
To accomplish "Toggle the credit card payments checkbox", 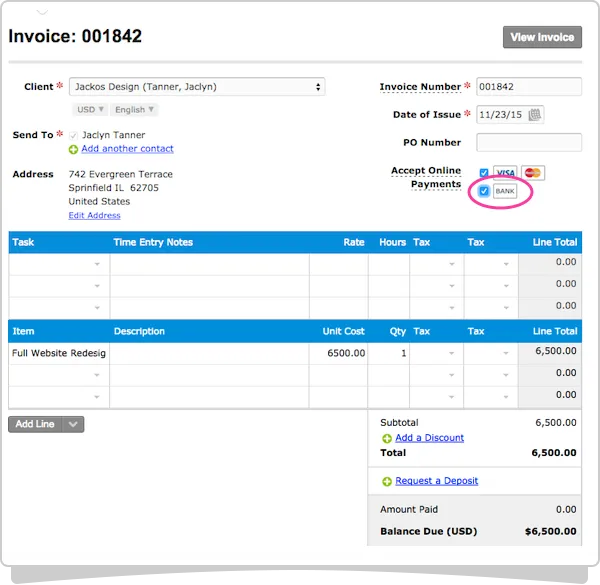I will pos(484,173).
